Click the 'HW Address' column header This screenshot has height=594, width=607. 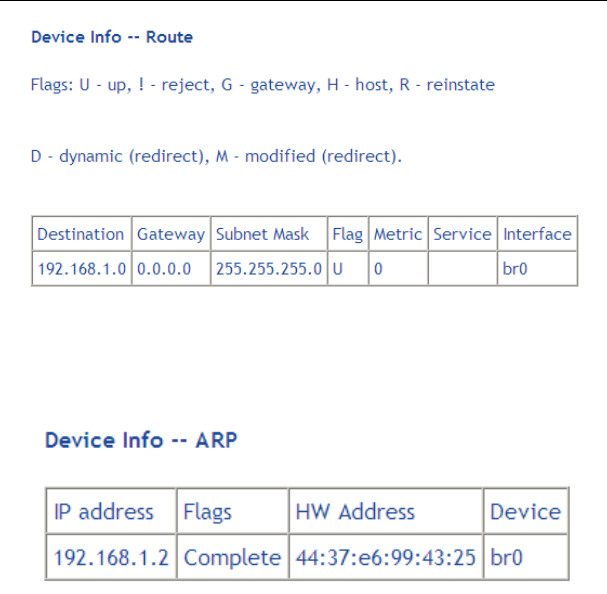pyautogui.click(x=386, y=511)
